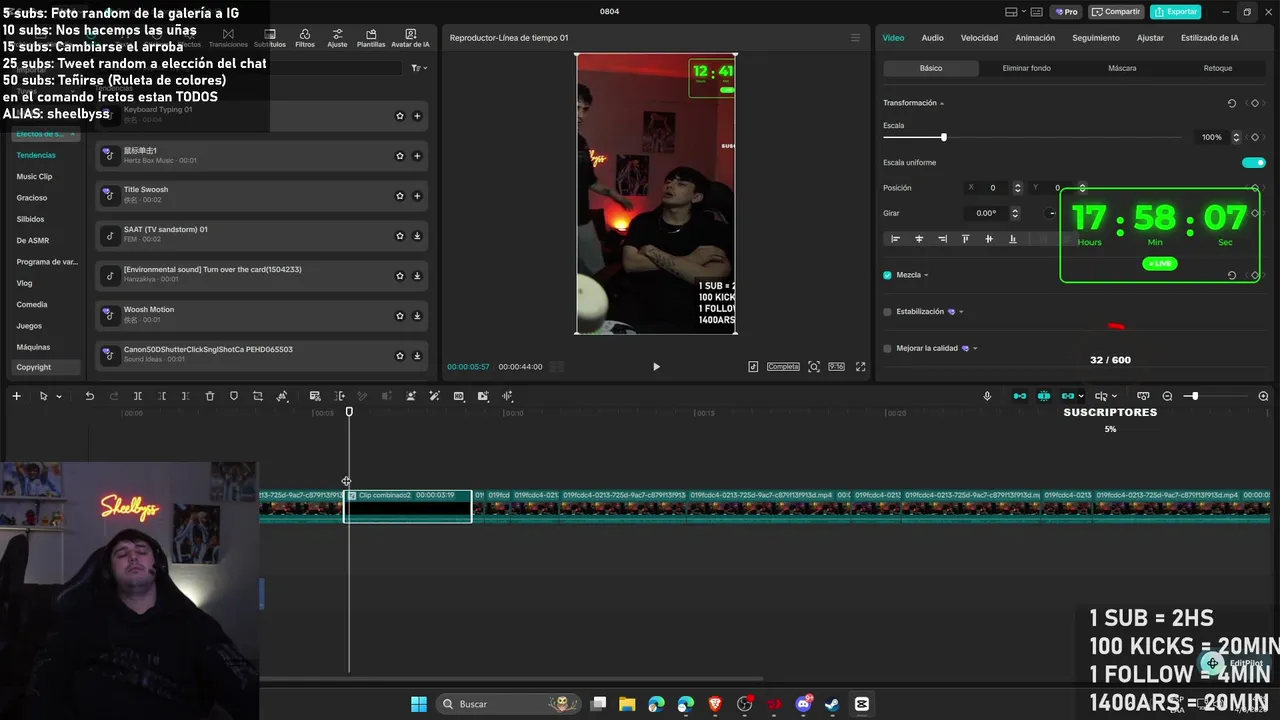Zoom out the timeline
The image size is (1280, 720).
click(1167, 396)
